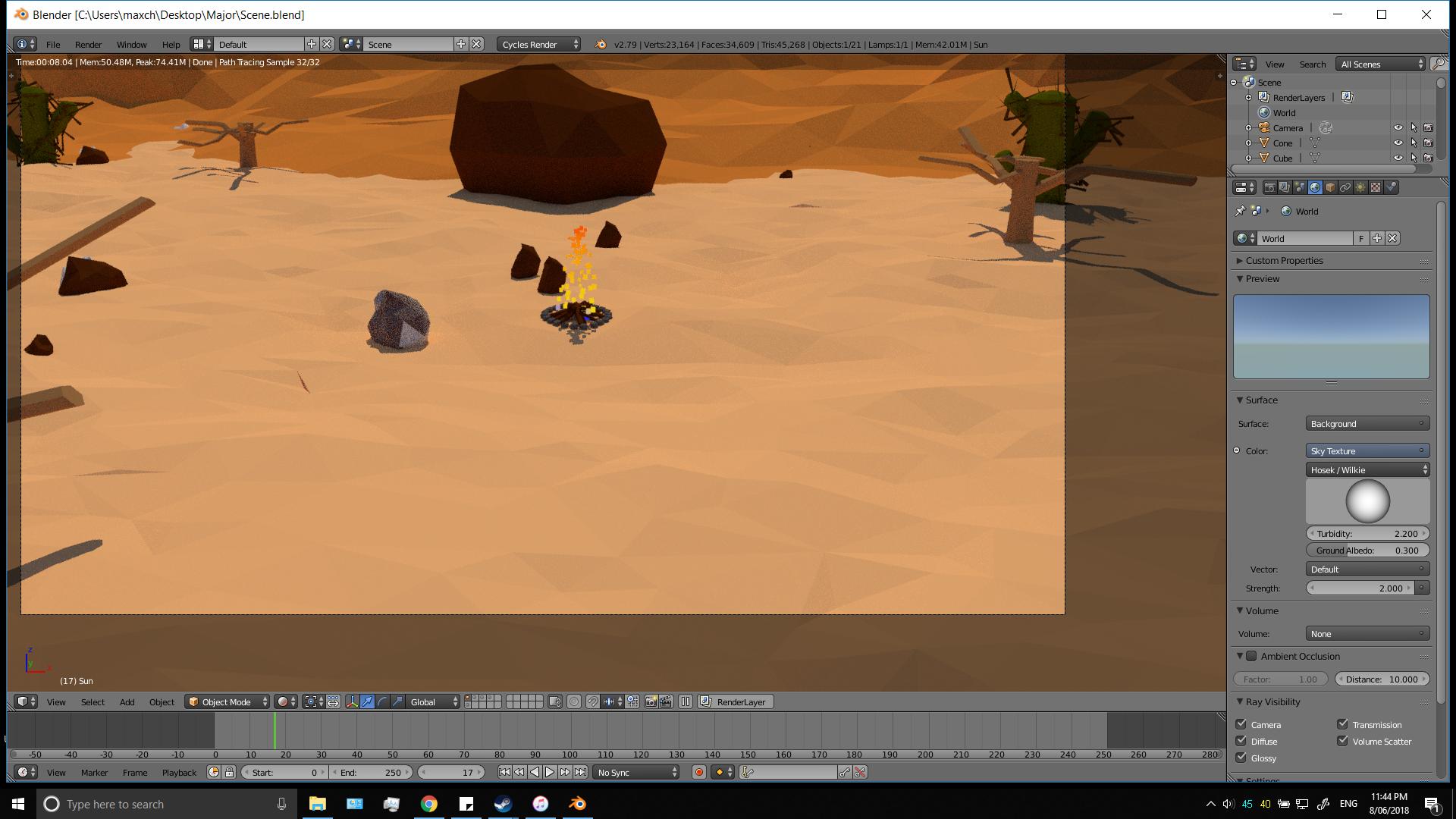The image size is (1456, 819).
Task: Open the Render menu
Action: (88, 44)
